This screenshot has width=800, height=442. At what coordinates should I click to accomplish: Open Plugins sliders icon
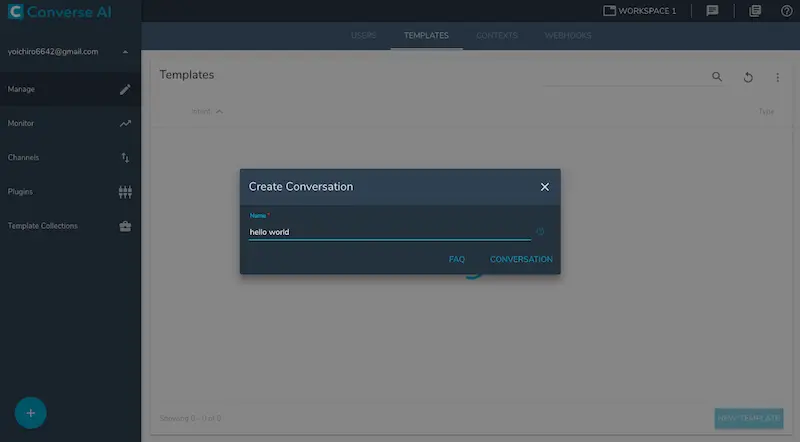point(125,192)
